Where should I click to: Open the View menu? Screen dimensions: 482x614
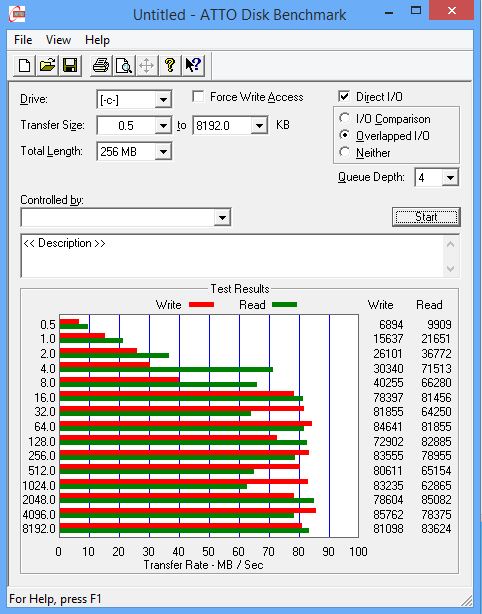click(x=58, y=40)
